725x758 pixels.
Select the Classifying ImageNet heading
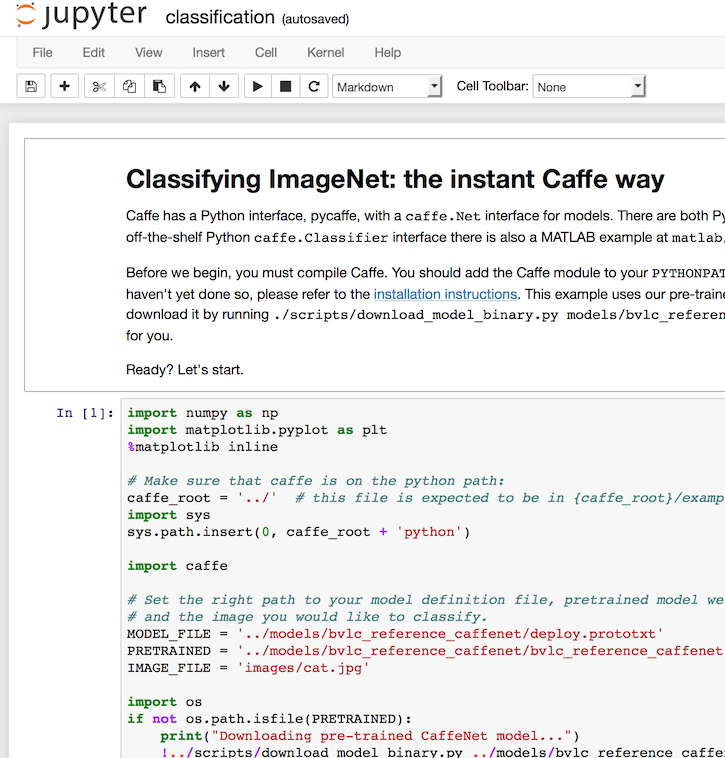tap(395, 179)
